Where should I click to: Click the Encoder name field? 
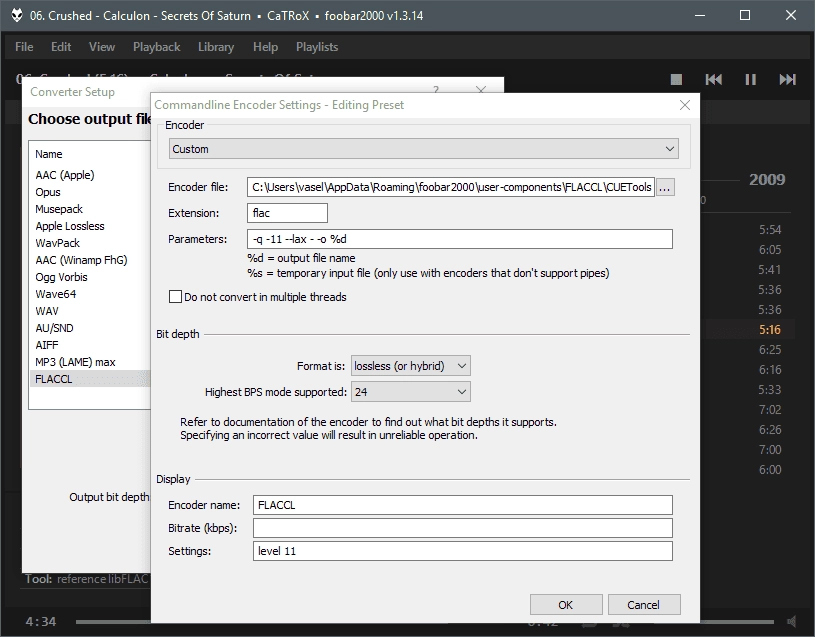[x=463, y=505]
